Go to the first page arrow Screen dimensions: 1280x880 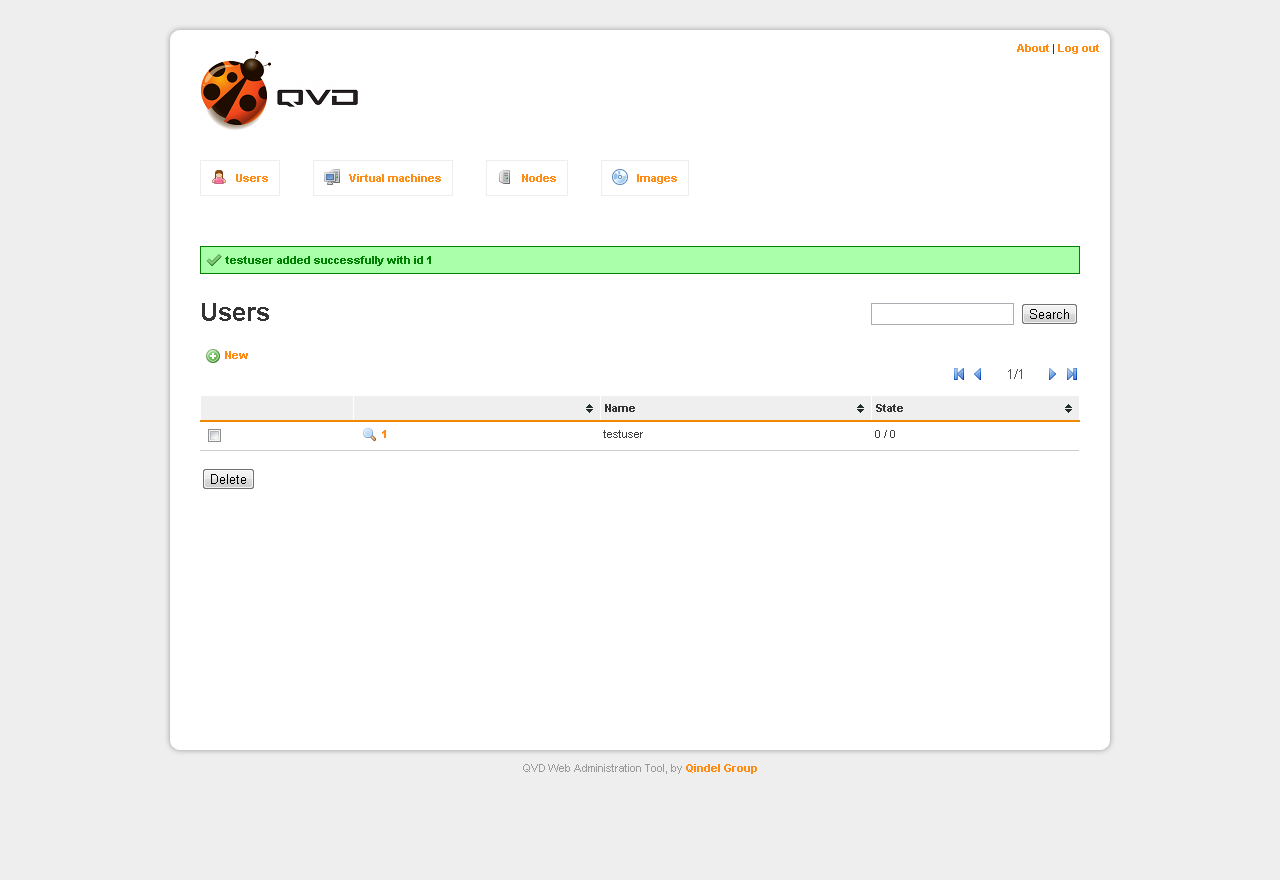[x=959, y=374]
